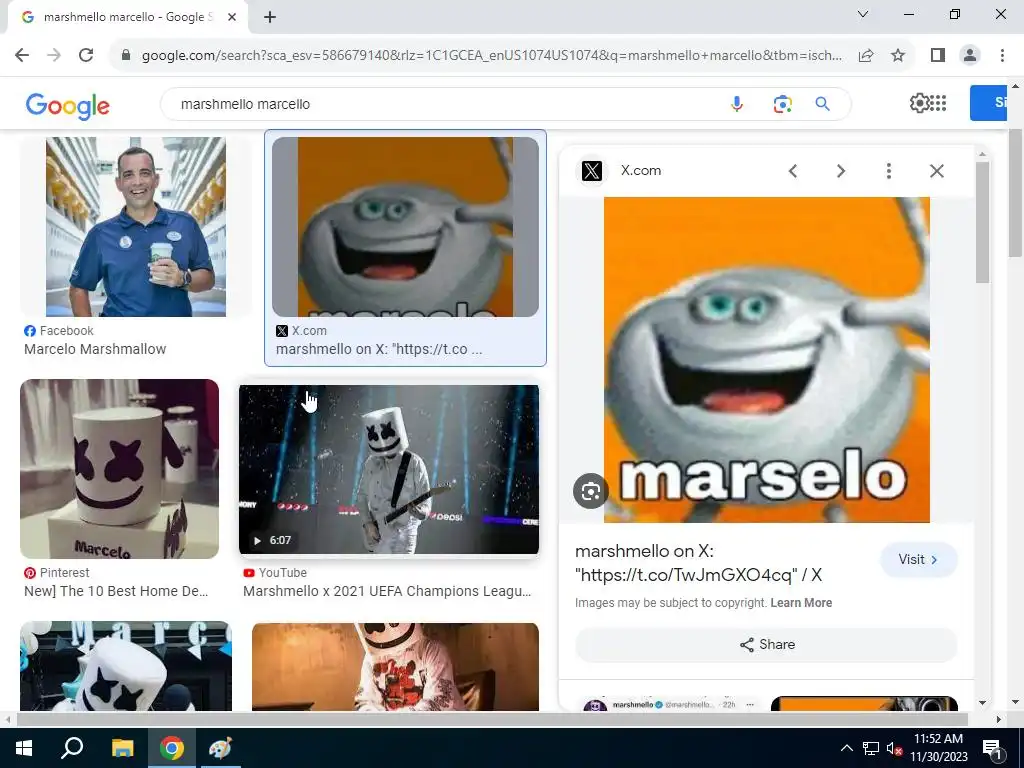The width and height of the screenshot is (1024, 768).
Task: Open the New] The 10 Best Home caption
Action: [x=116, y=591]
